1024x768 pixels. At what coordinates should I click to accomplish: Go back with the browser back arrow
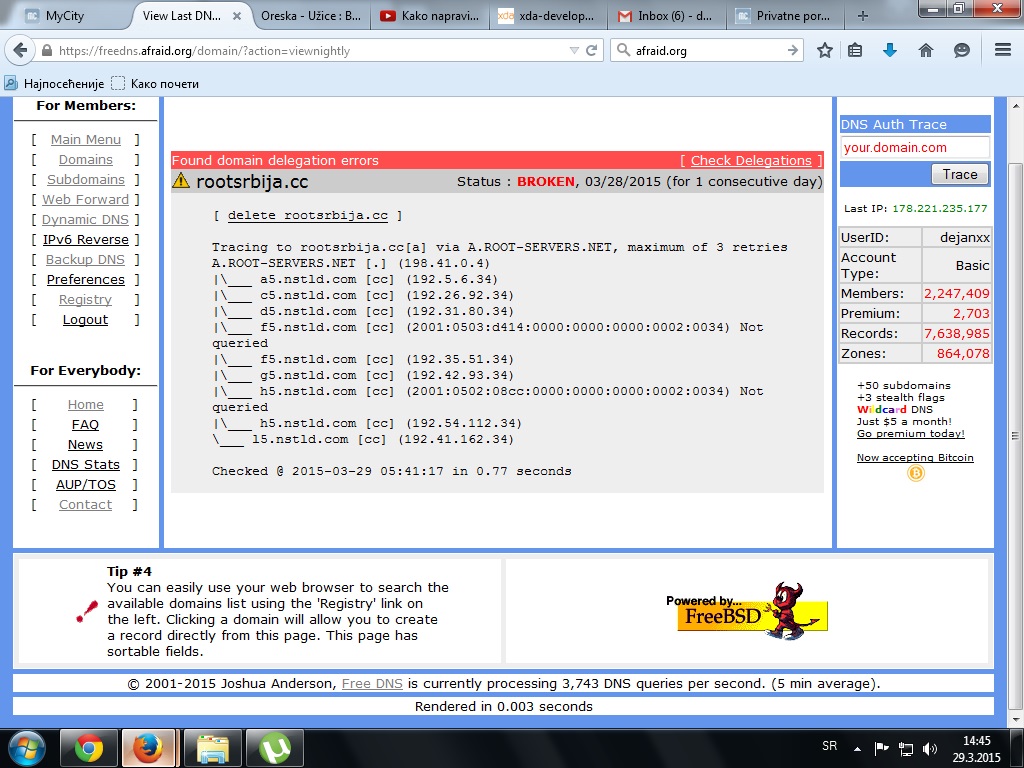coord(21,50)
